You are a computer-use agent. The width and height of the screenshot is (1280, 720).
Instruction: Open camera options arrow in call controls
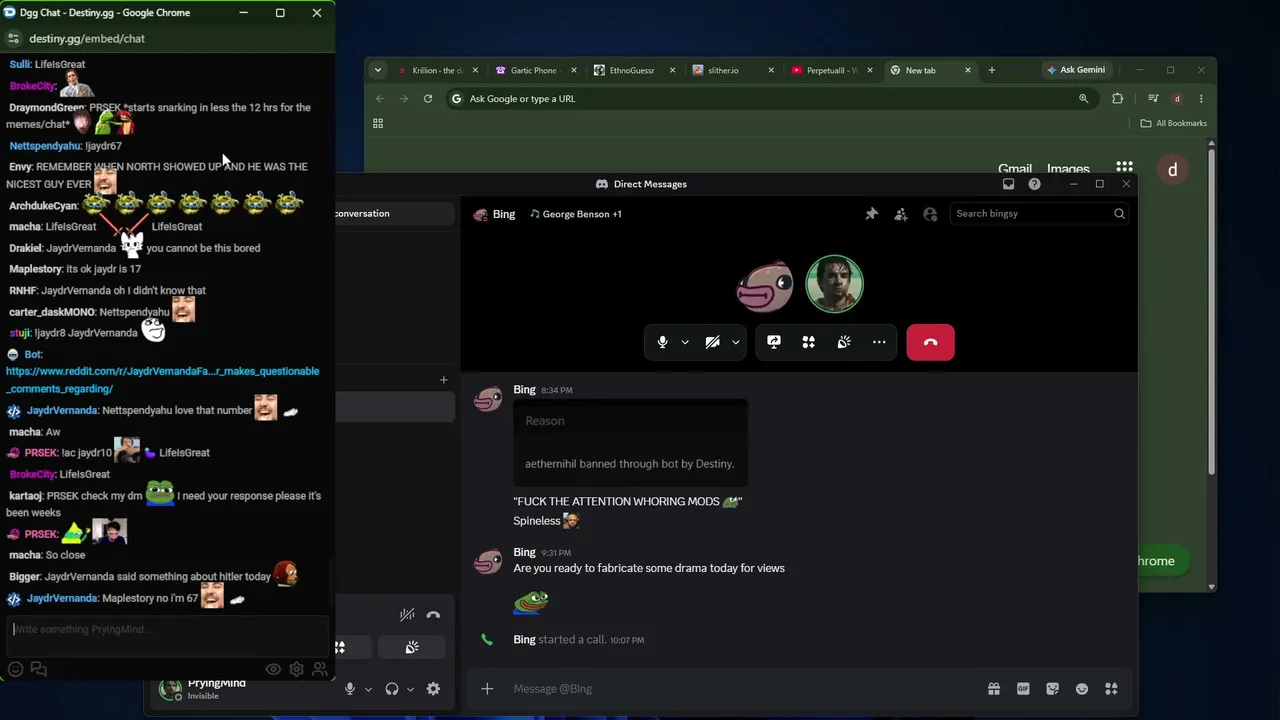pos(736,342)
